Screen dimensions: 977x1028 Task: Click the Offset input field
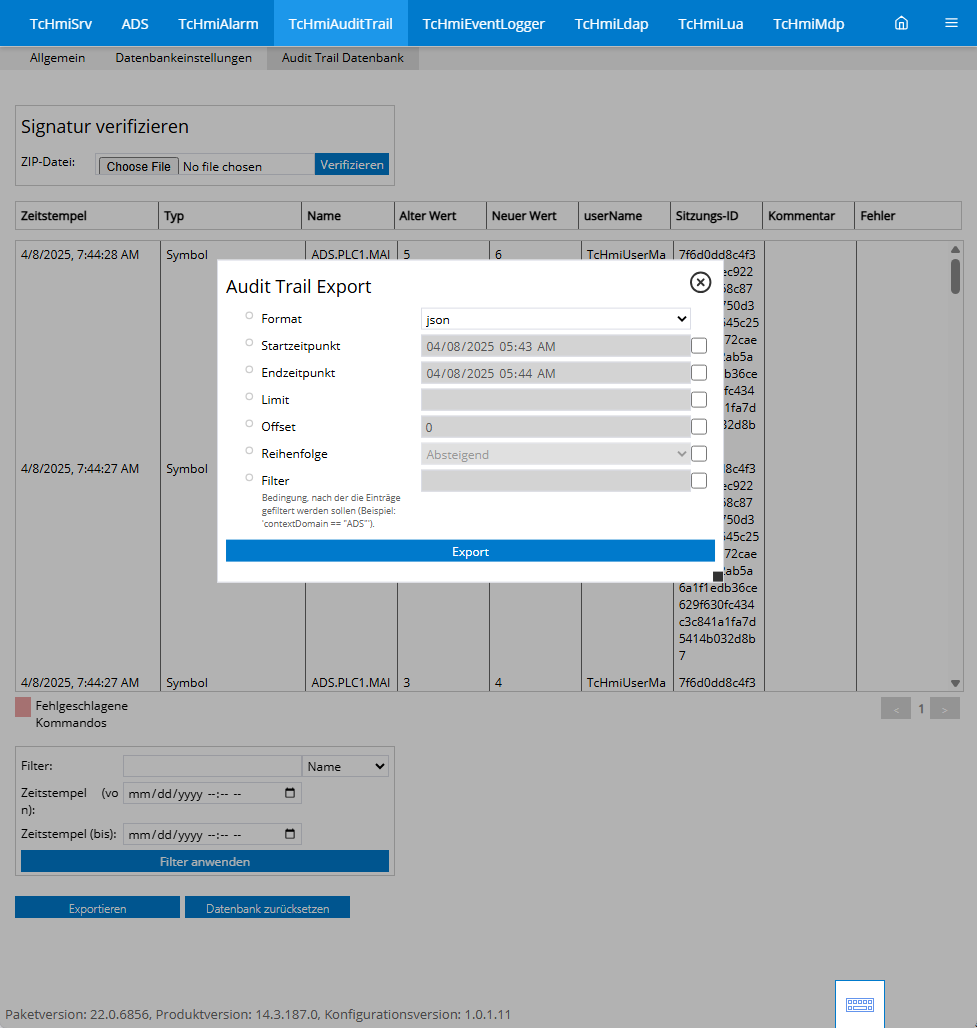point(555,427)
